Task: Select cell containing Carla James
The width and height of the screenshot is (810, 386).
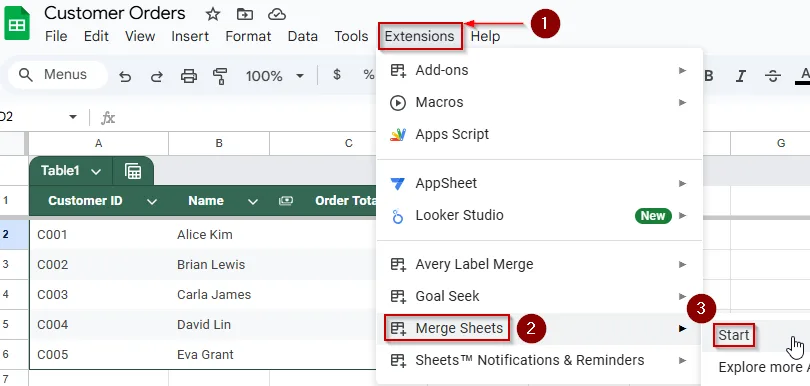Action: click(x=219, y=295)
